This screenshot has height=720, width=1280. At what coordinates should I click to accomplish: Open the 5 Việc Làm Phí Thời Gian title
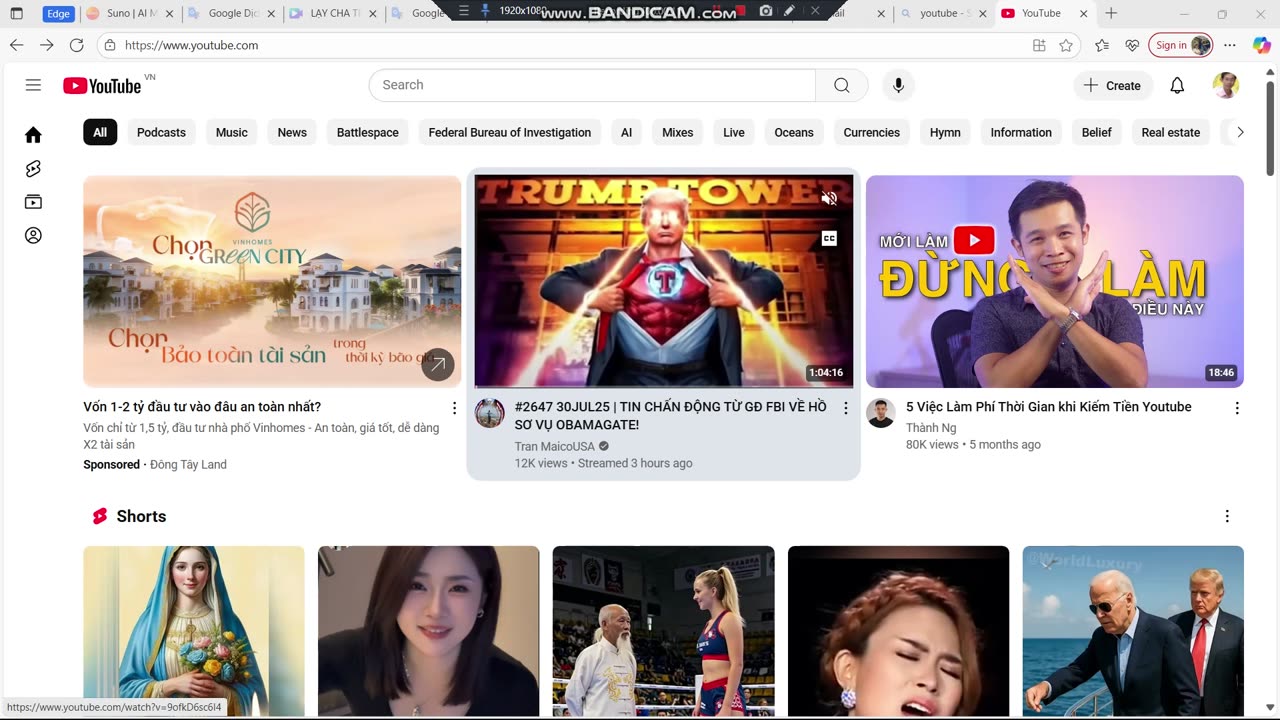1048,407
